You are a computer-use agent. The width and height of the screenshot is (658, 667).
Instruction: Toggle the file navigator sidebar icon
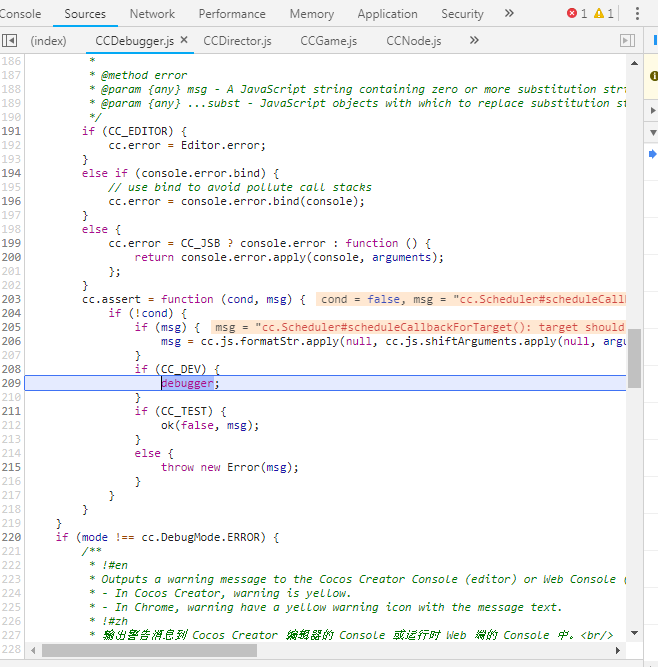tap(10, 41)
